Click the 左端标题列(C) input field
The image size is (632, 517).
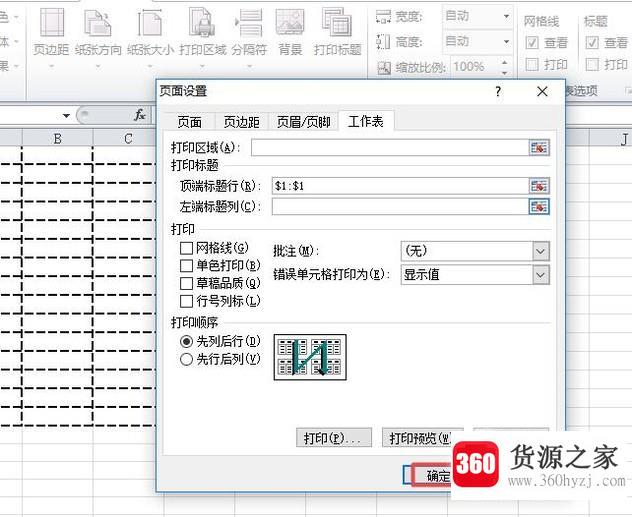pos(400,207)
